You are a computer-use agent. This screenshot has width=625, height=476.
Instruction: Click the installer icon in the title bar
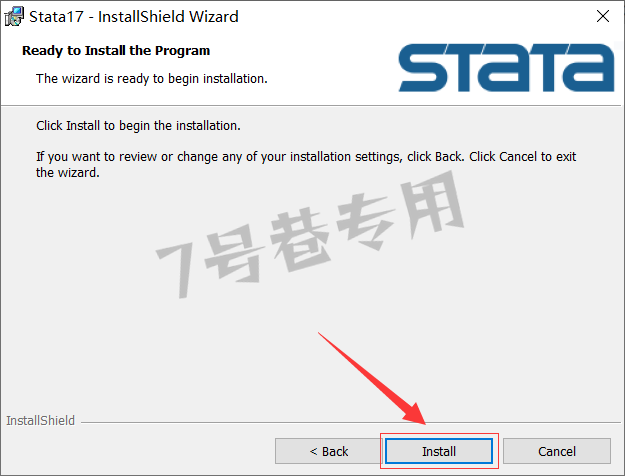pos(14,16)
